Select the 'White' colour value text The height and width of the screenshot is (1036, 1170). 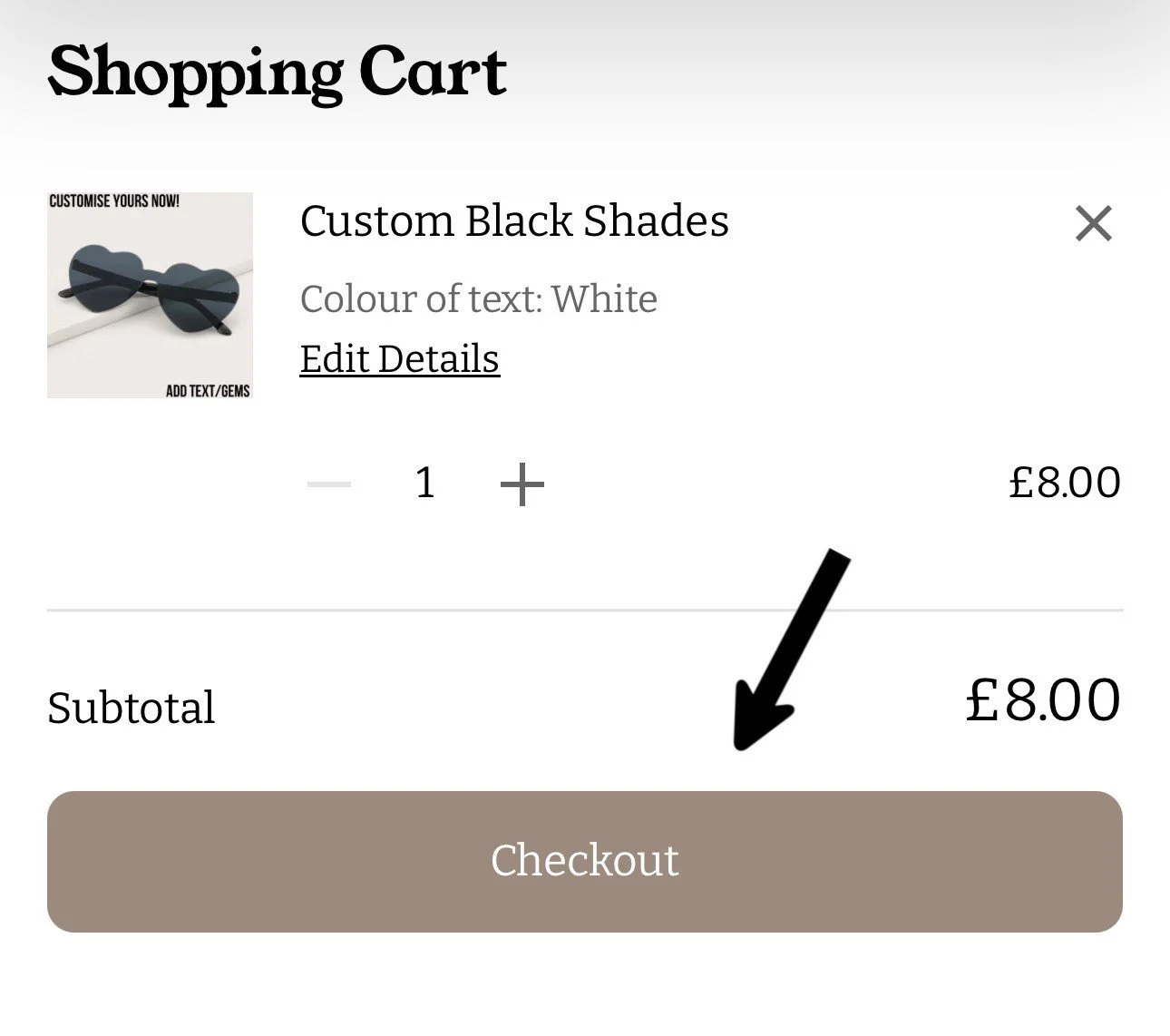(604, 299)
